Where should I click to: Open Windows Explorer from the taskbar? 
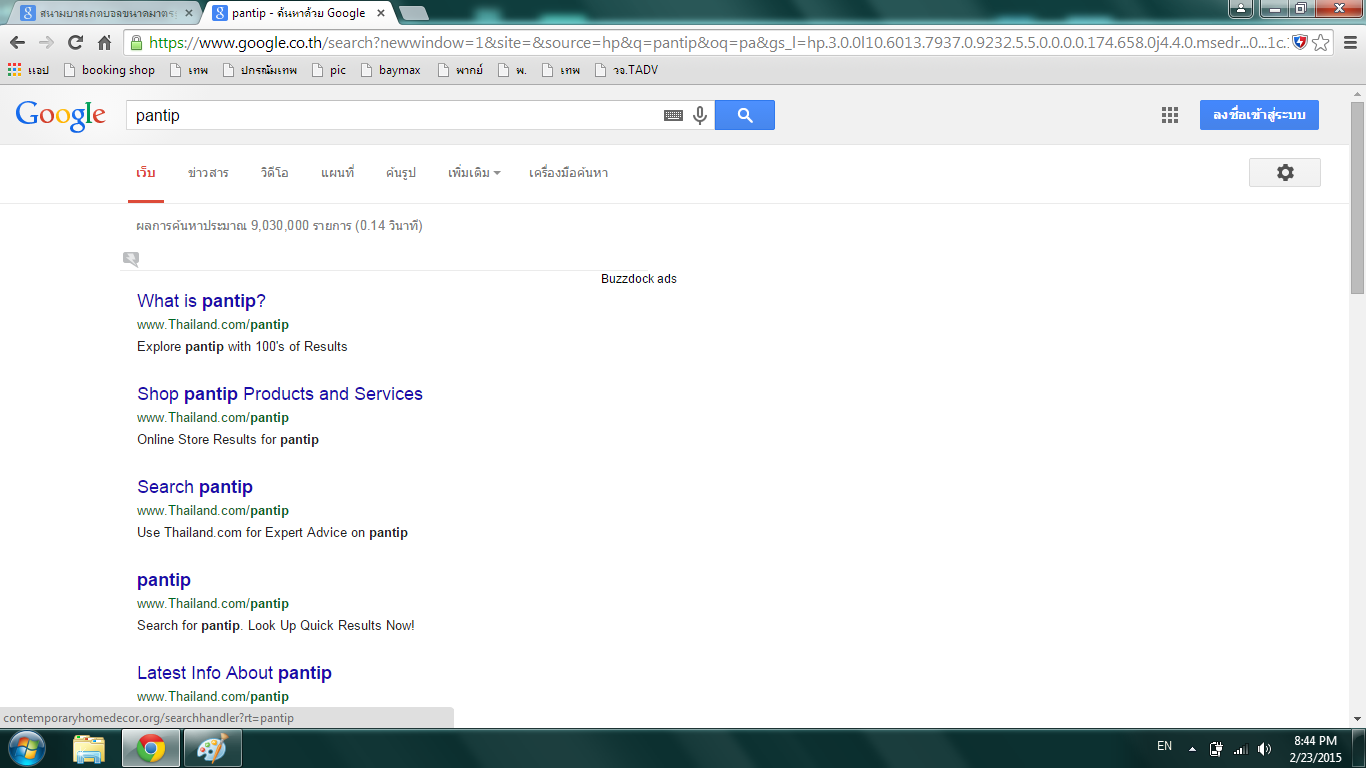pyautogui.click(x=89, y=748)
